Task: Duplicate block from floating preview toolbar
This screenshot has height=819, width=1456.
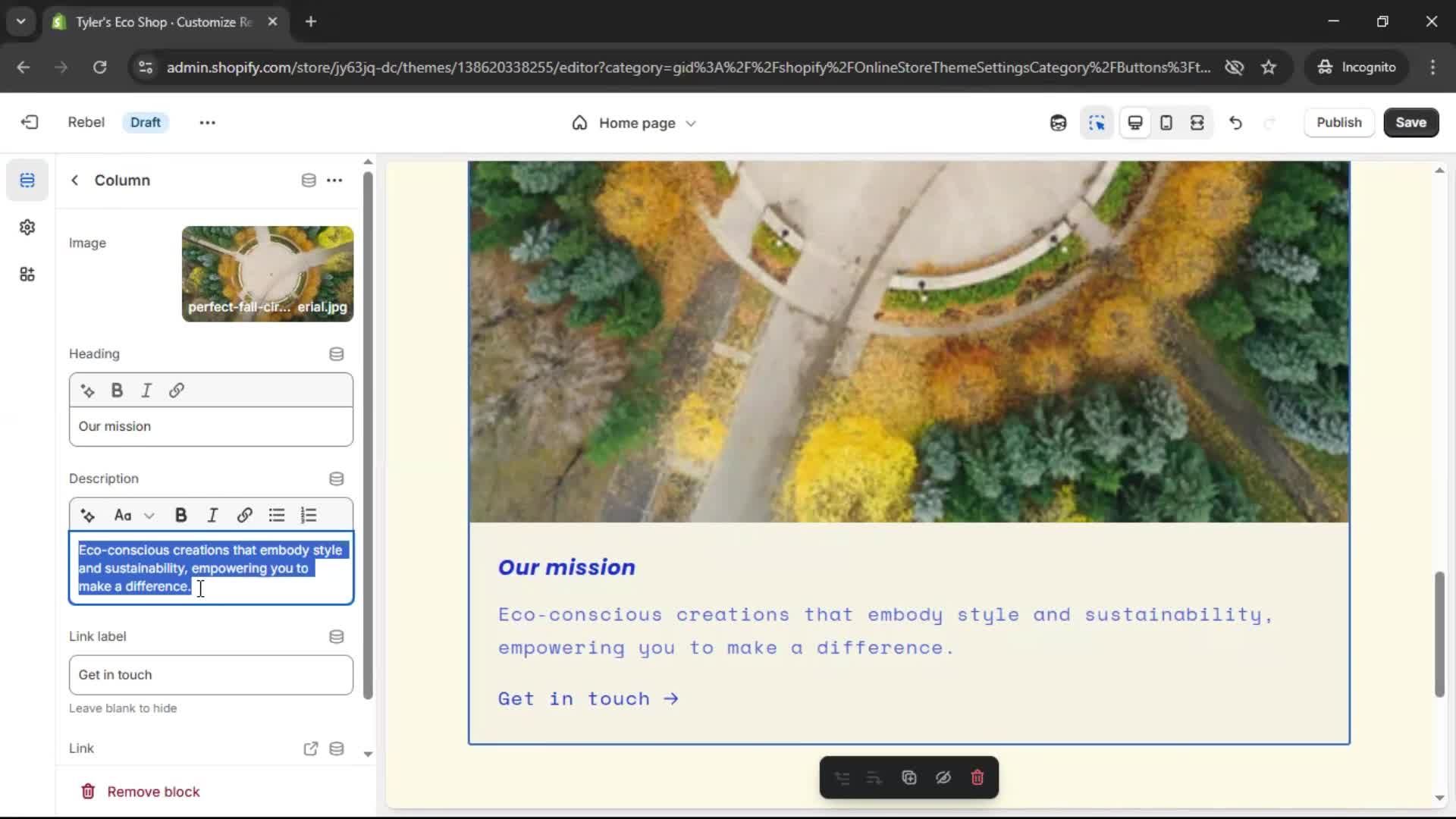Action: click(x=909, y=778)
